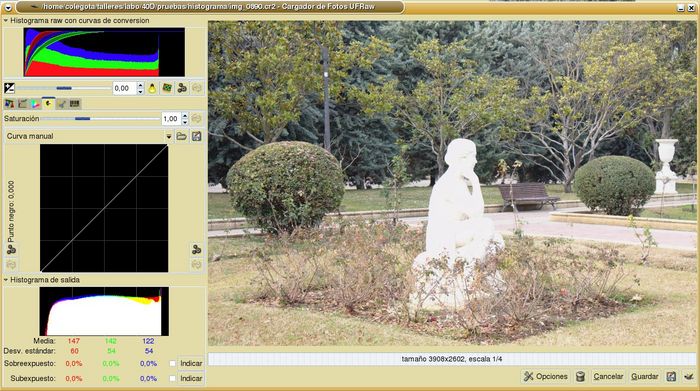Save the manual curve to file

[196, 136]
